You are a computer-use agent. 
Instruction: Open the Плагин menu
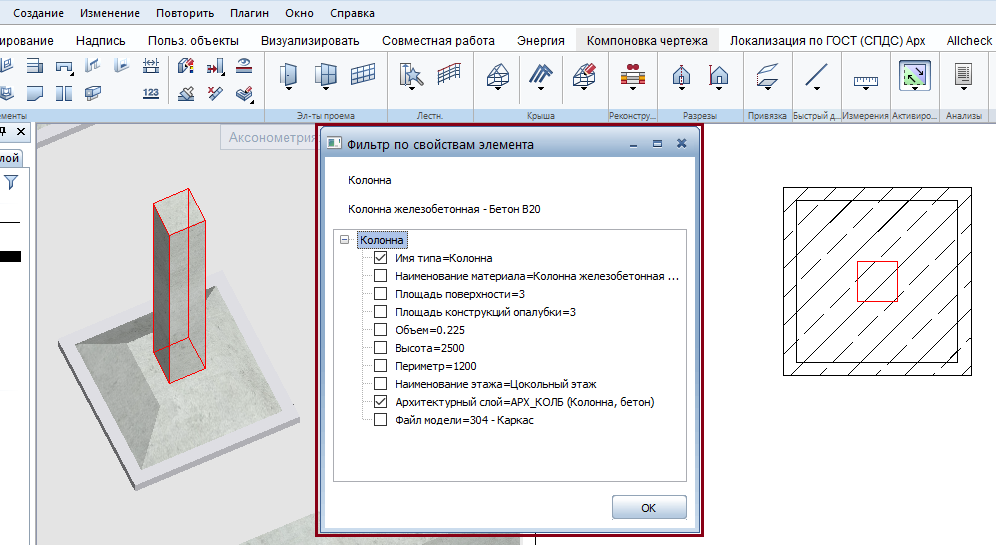(249, 13)
